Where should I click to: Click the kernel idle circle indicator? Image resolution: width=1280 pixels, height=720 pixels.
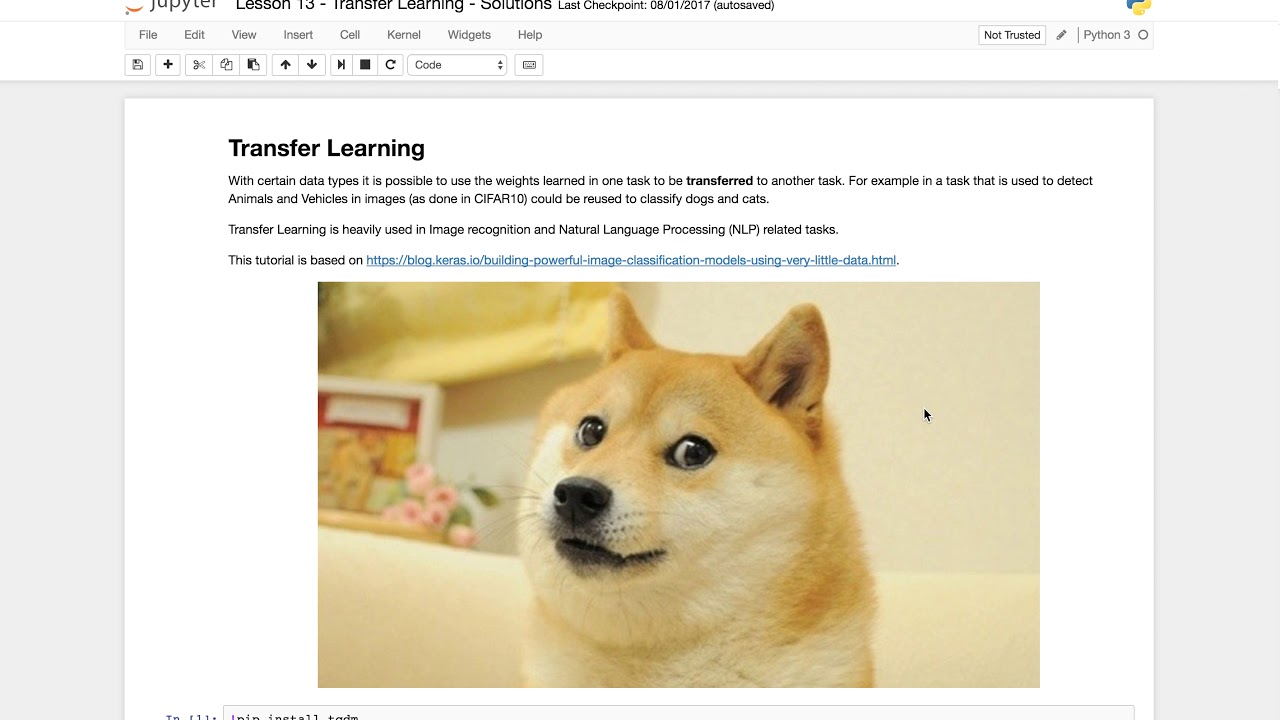(1143, 35)
